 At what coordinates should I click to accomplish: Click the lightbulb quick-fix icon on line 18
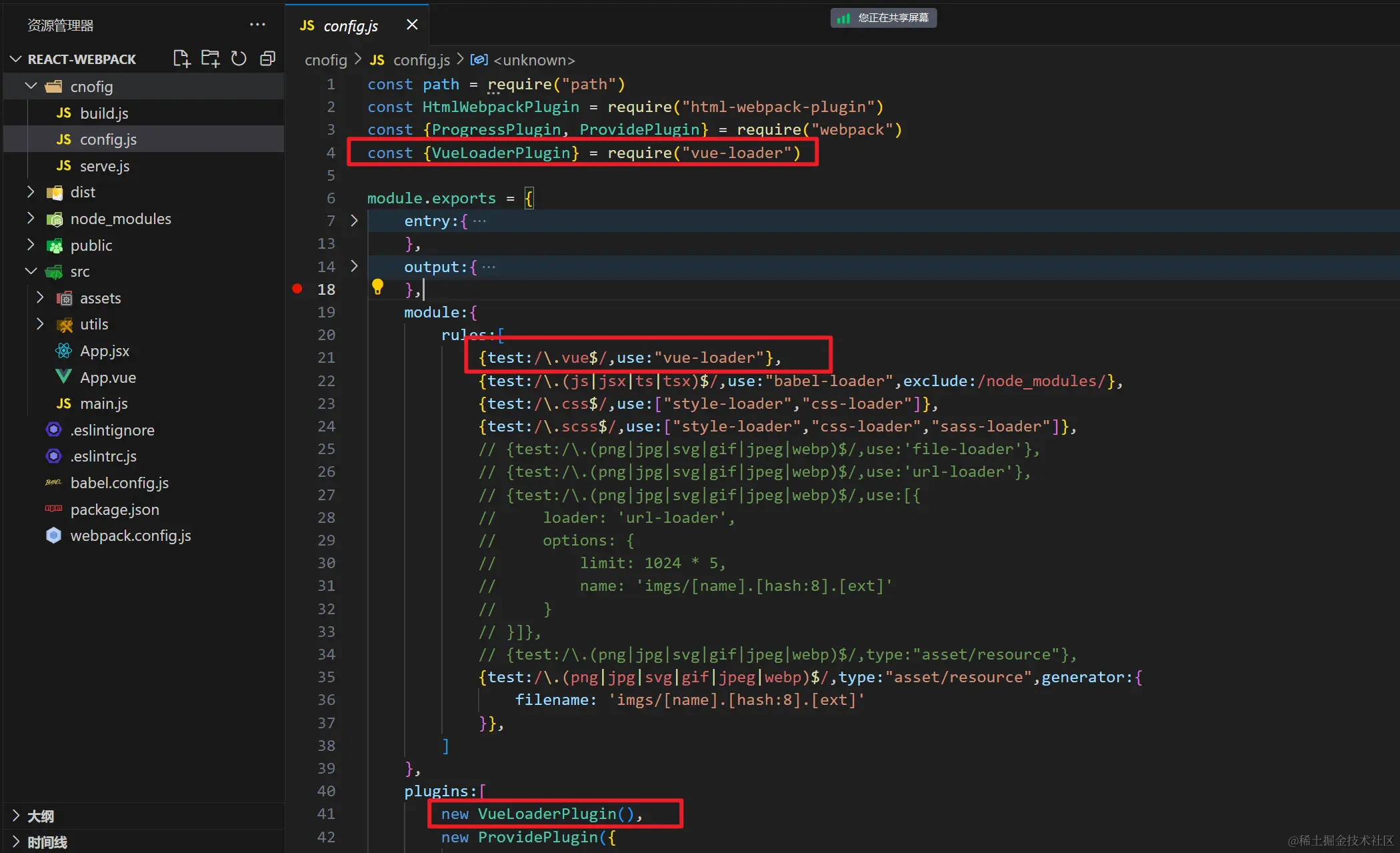click(x=377, y=287)
